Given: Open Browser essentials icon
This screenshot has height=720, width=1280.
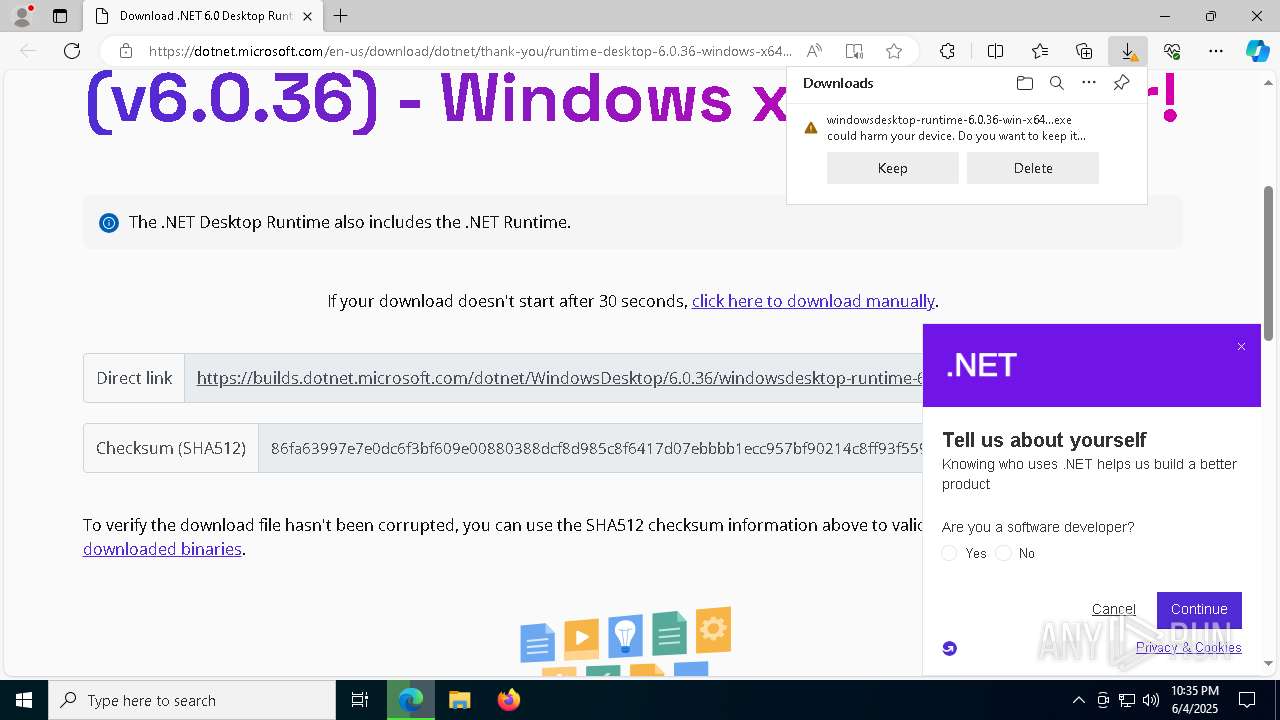Looking at the screenshot, I should (x=1172, y=51).
